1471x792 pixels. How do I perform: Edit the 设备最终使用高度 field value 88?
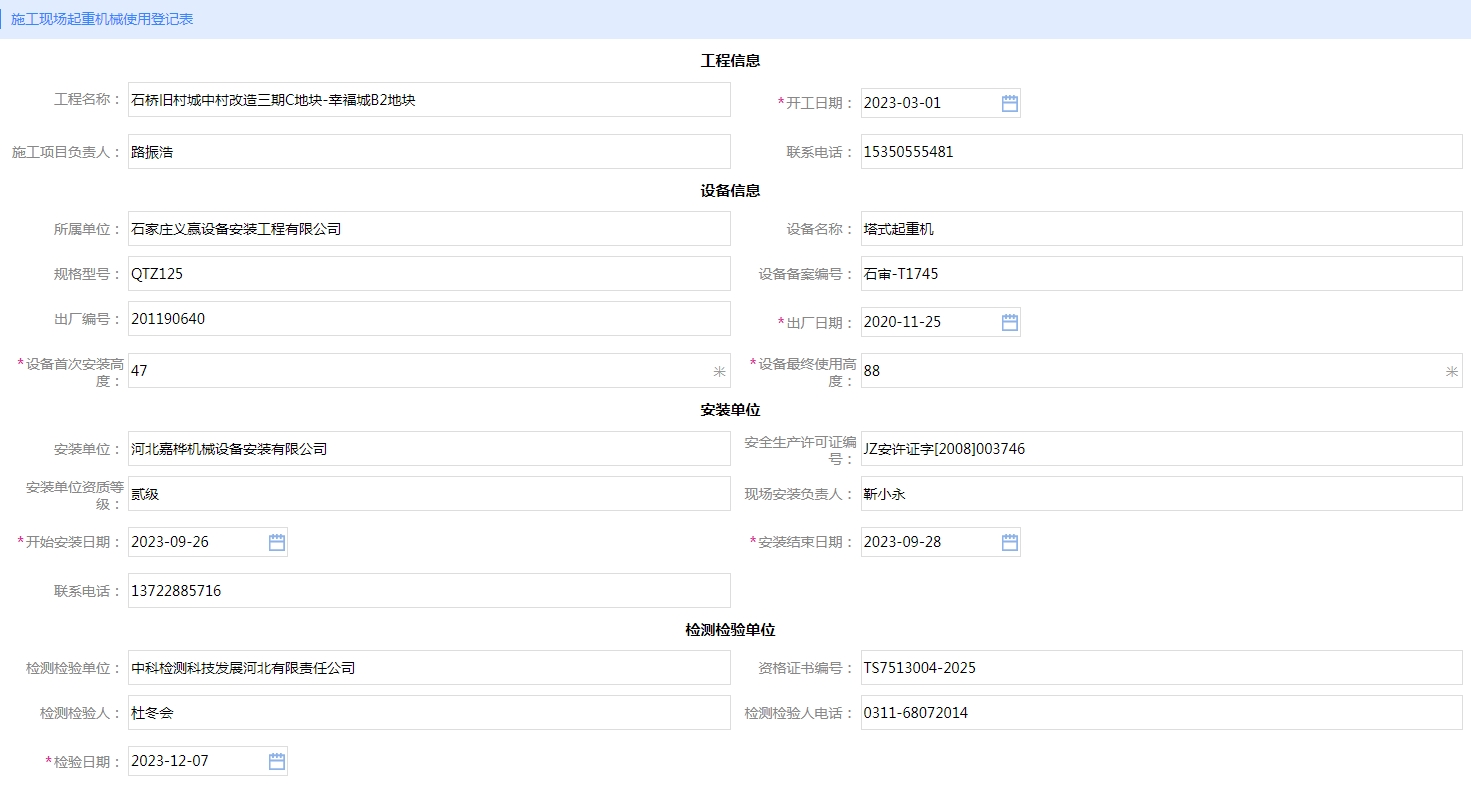1150,371
